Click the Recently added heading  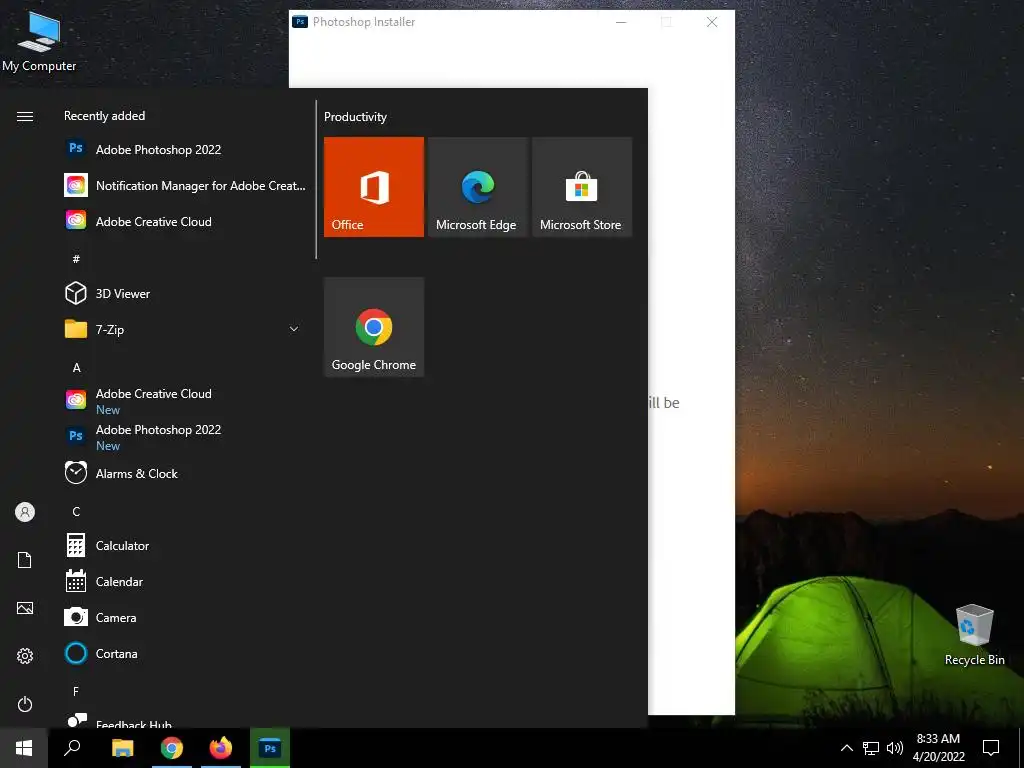(x=104, y=116)
